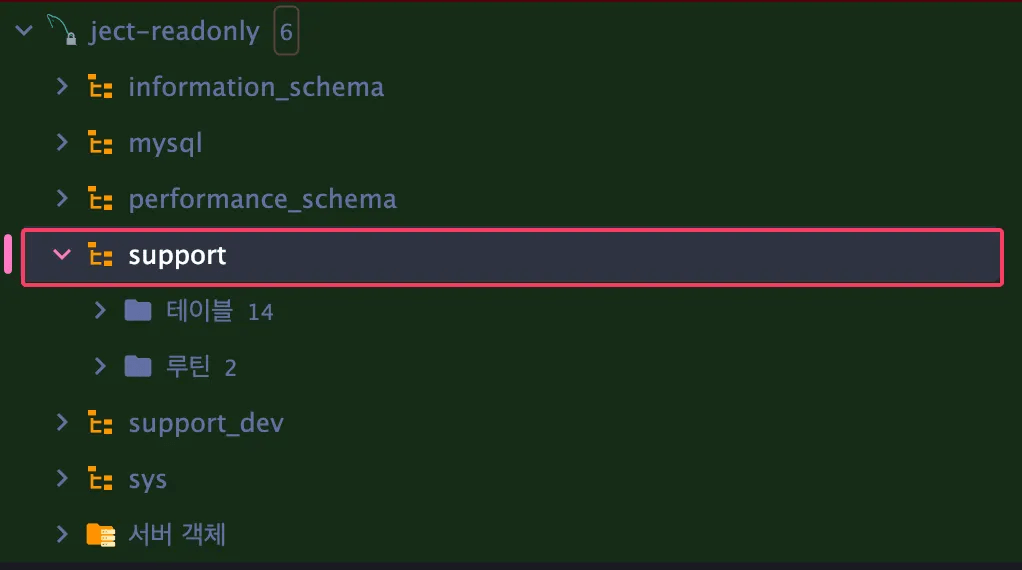Click the 루틴 folder icon

(x=138, y=367)
